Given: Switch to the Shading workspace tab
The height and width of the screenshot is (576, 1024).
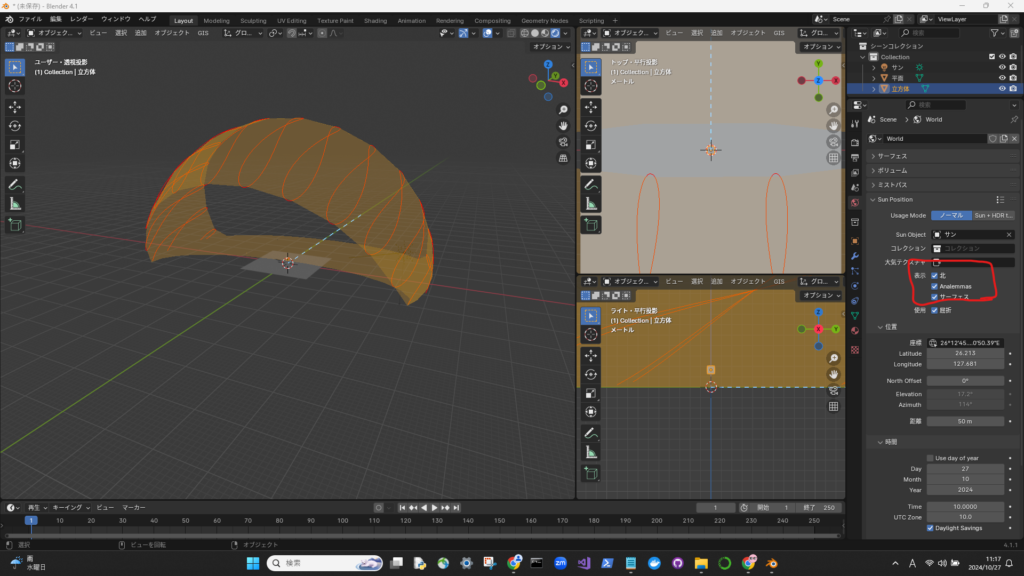Looking at the screenshot, I should point(375,20).
